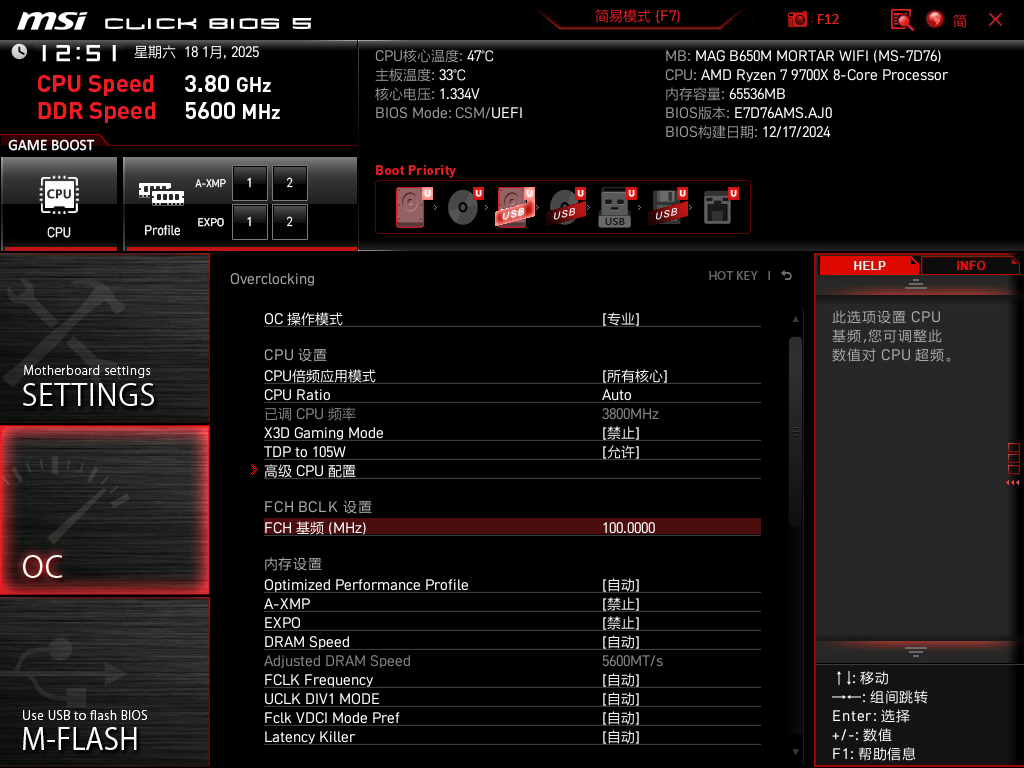Switch to the HELP tab

869,266
